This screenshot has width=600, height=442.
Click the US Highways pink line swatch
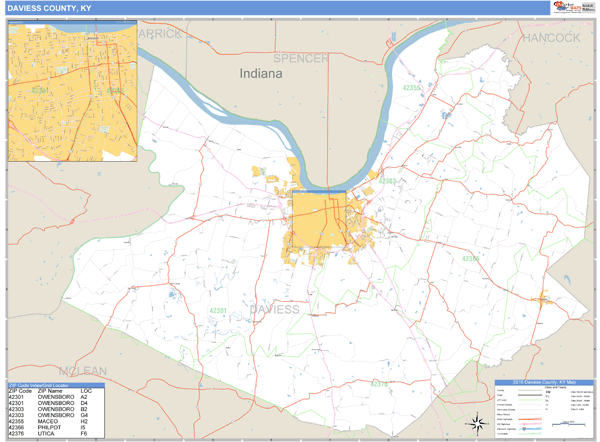[530, 424]
